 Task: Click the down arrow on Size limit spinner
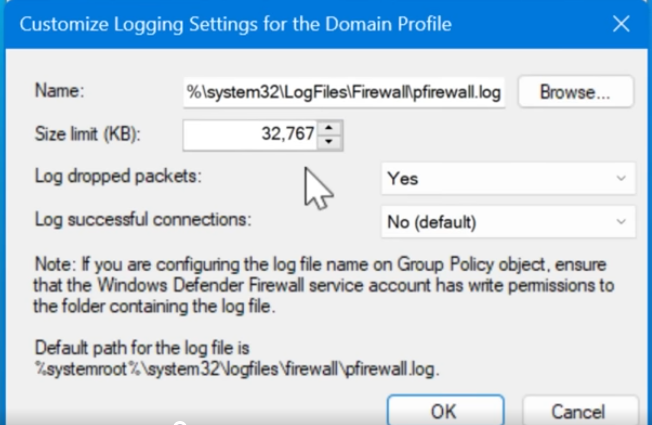pos(331,142)
